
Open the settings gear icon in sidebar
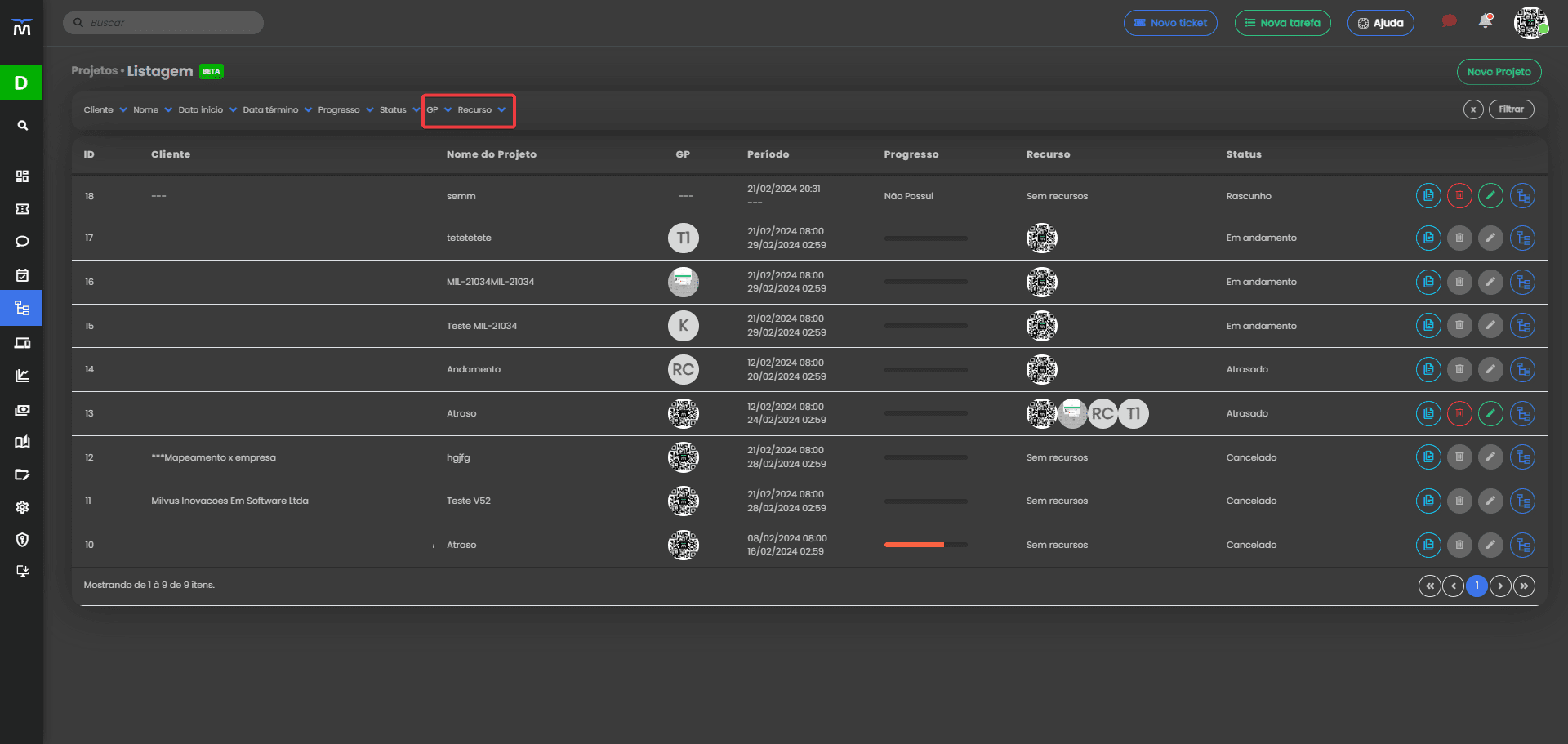pyautogui.click(x=23, y=507)
